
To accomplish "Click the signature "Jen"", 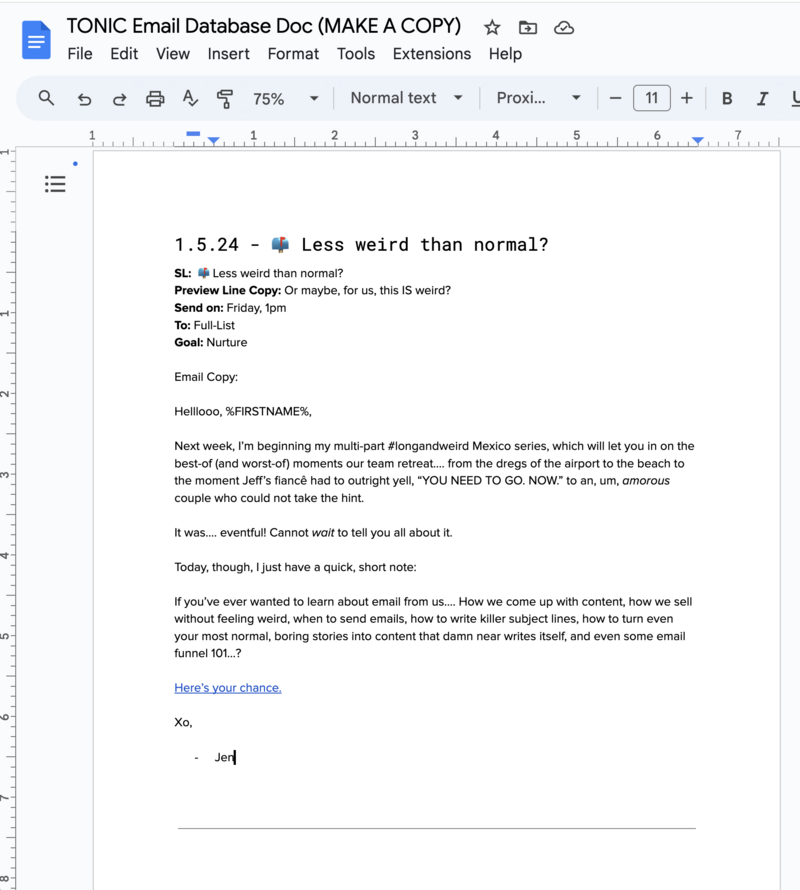I will tap(224, 757).
